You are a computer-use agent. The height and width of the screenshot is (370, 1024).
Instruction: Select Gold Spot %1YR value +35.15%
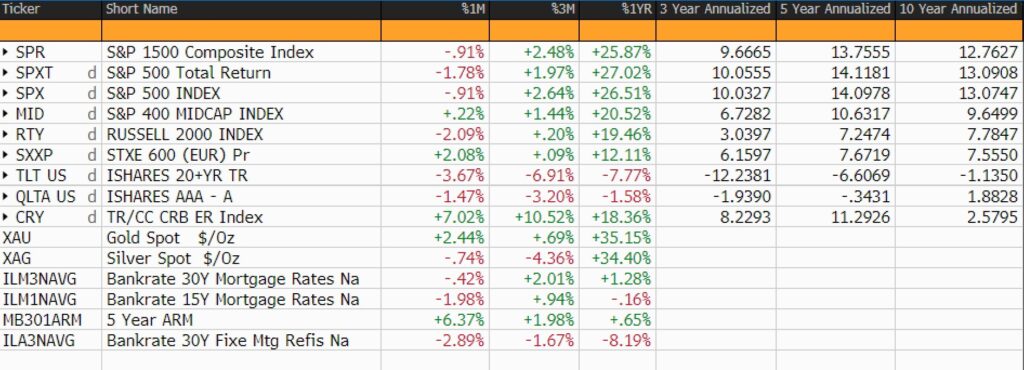coord(620,238)
